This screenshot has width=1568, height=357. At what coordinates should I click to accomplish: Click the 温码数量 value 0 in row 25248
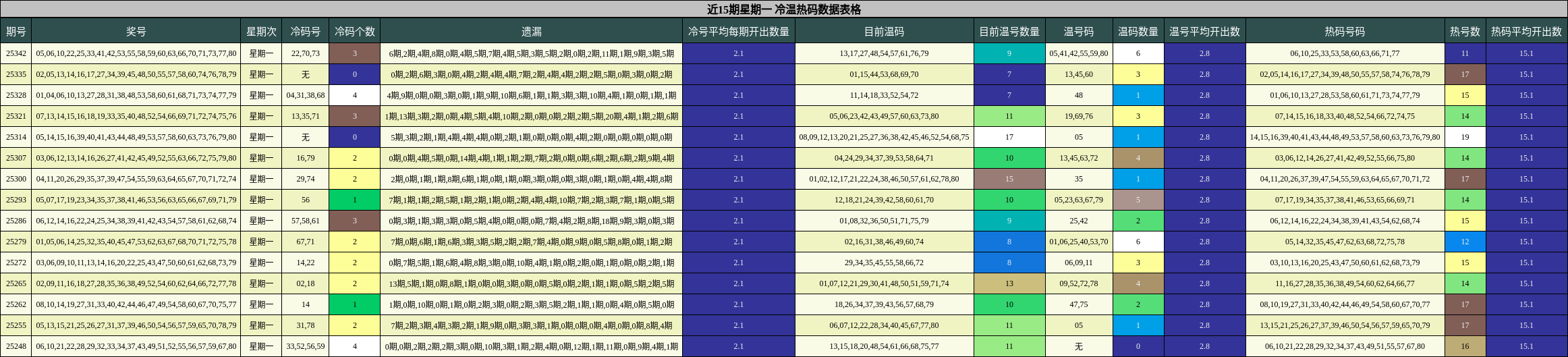[x=1138, y=346]
